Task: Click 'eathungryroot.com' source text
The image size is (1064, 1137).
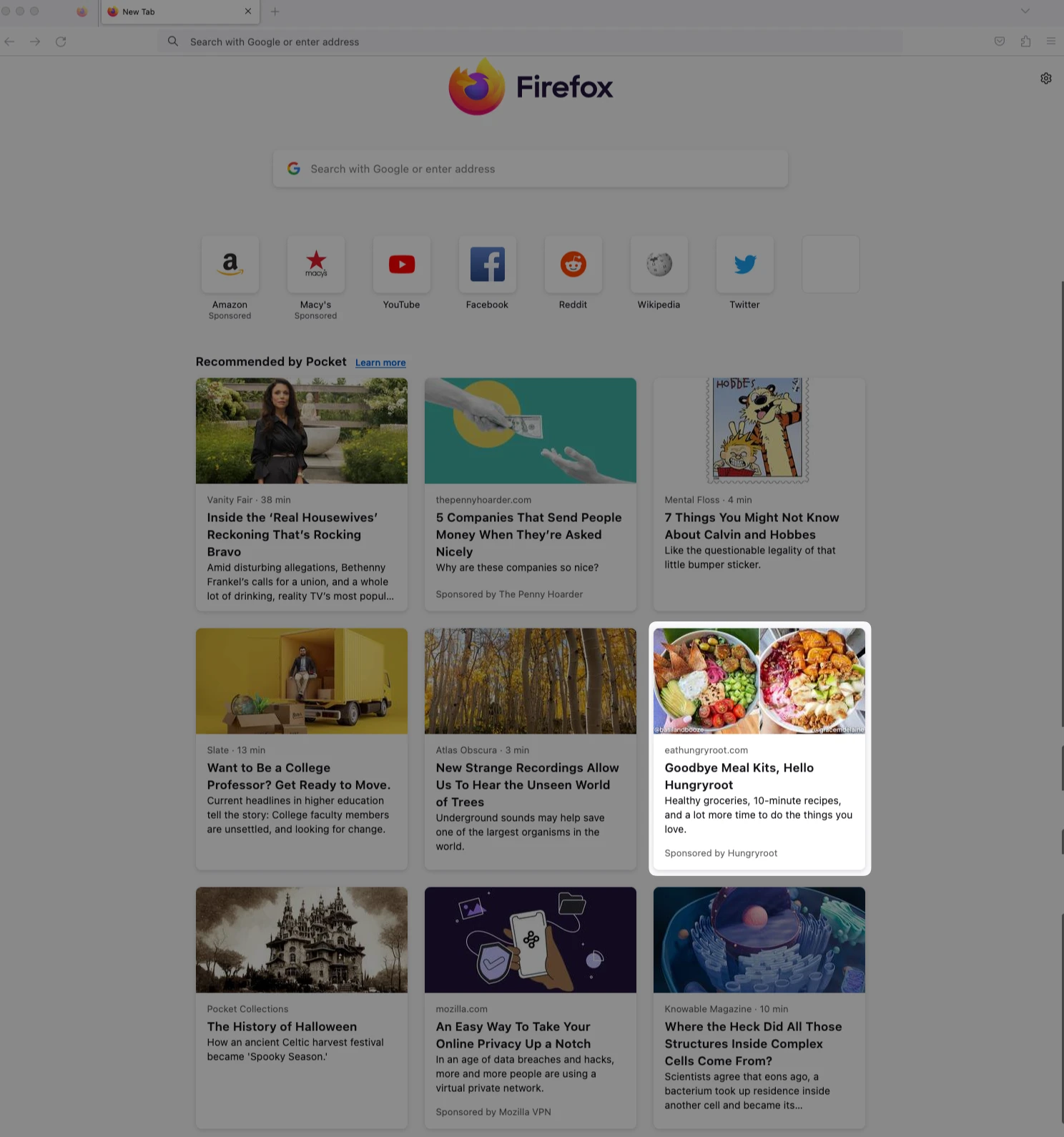Action: tap(706, 750)
